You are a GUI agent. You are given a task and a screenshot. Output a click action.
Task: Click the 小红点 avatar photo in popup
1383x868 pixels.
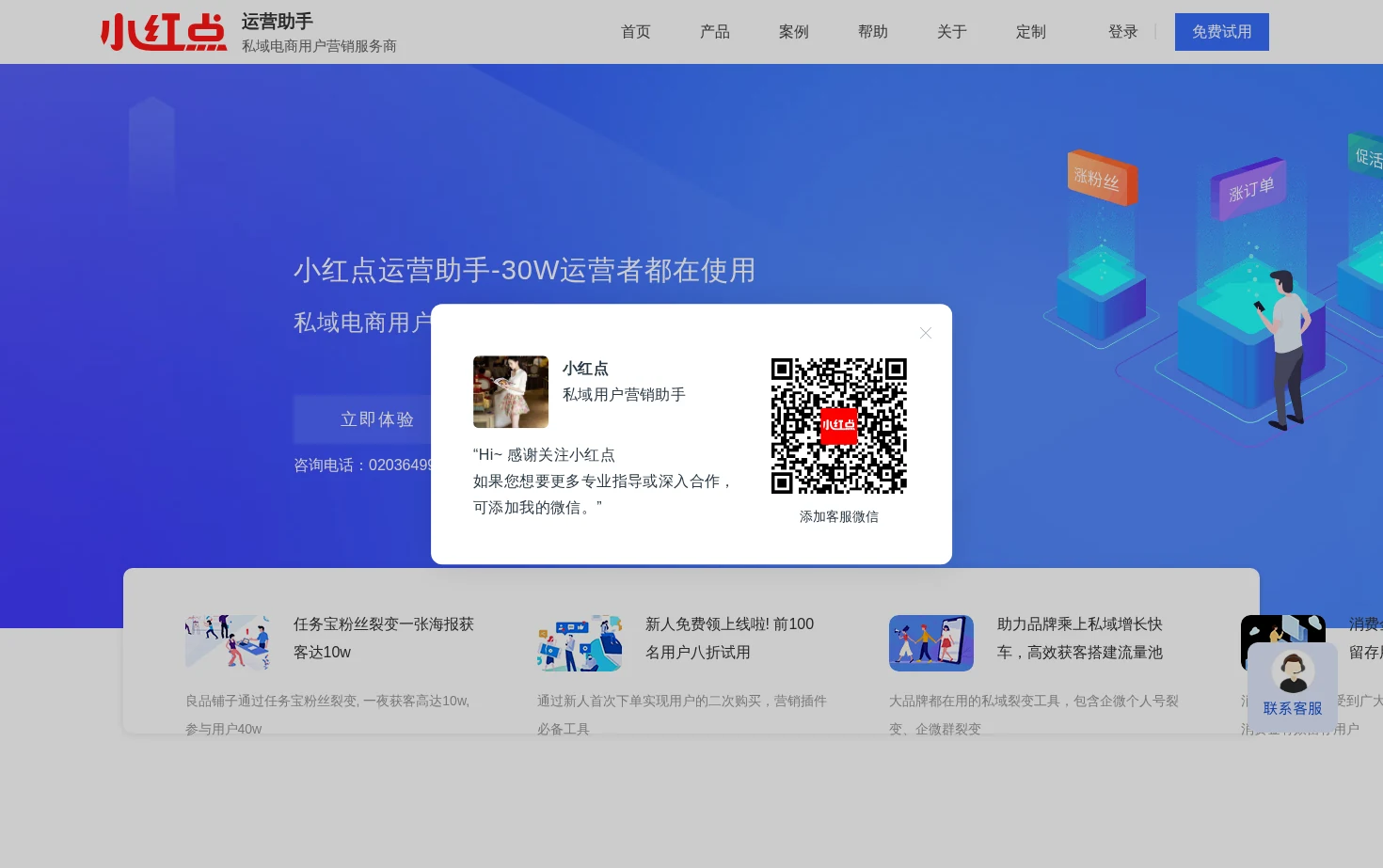(x=511, y=392)
